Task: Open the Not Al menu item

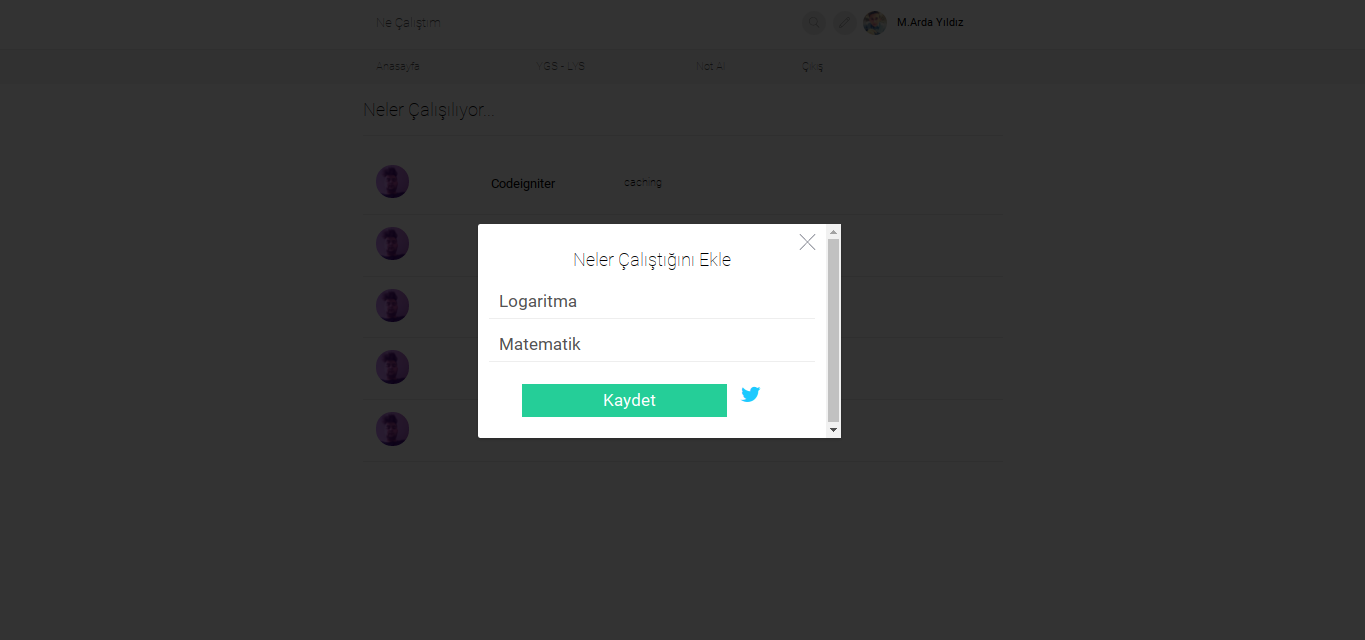Action: click(x=711, y=66)
